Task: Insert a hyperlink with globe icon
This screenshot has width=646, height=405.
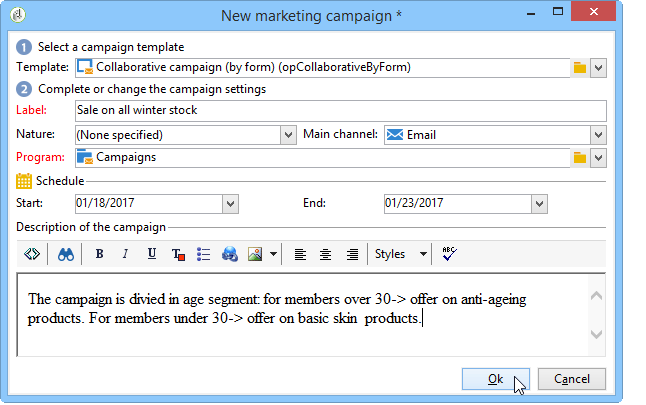Action: coord(230,254)
